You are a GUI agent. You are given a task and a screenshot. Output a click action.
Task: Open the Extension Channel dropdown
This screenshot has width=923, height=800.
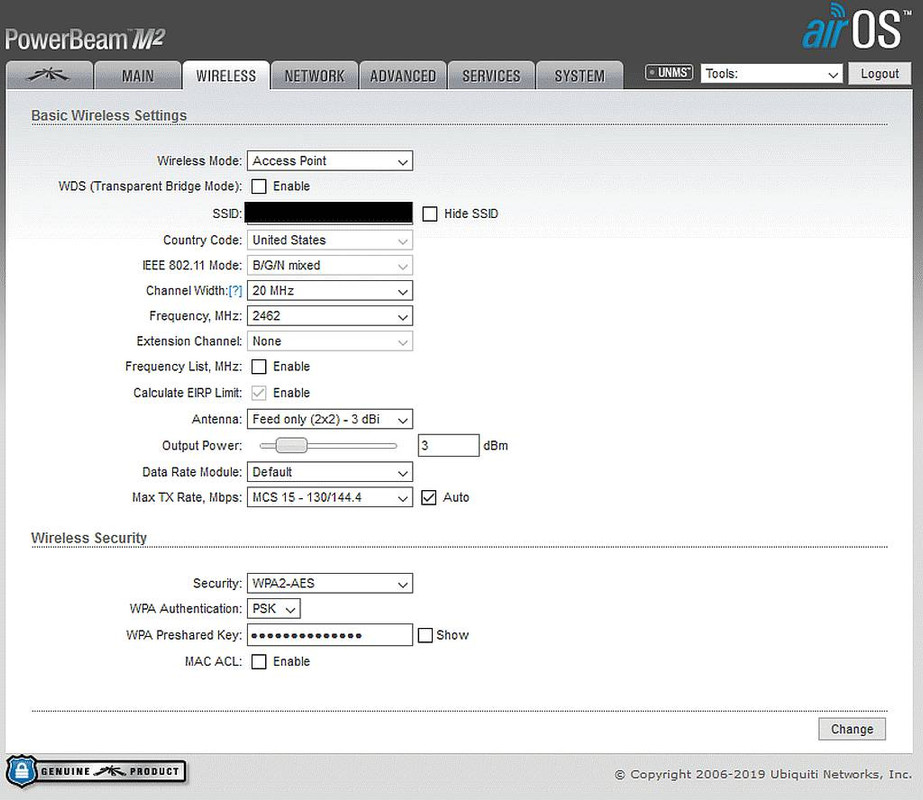click(330, 341)
